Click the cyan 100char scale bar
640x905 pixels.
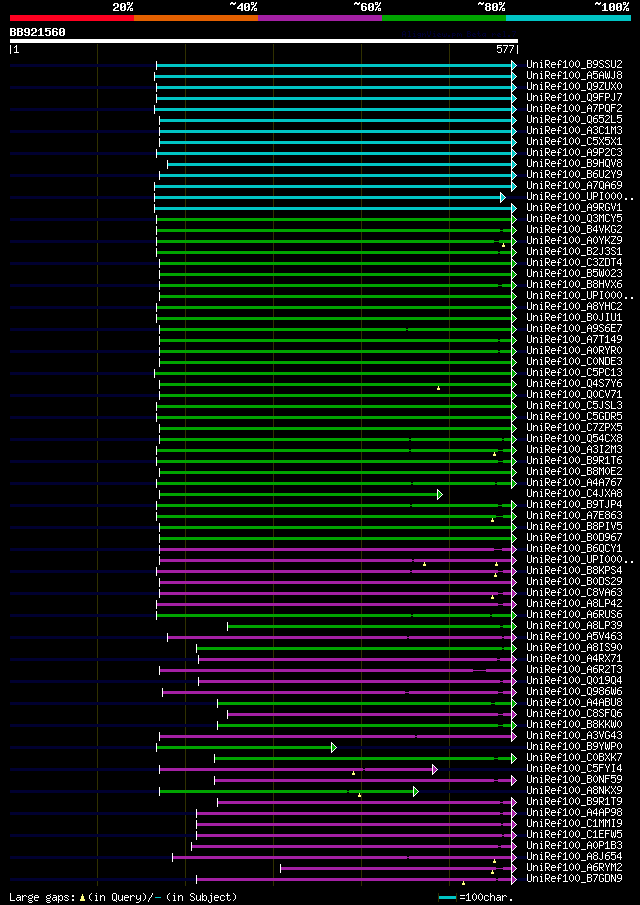(448, 897)
